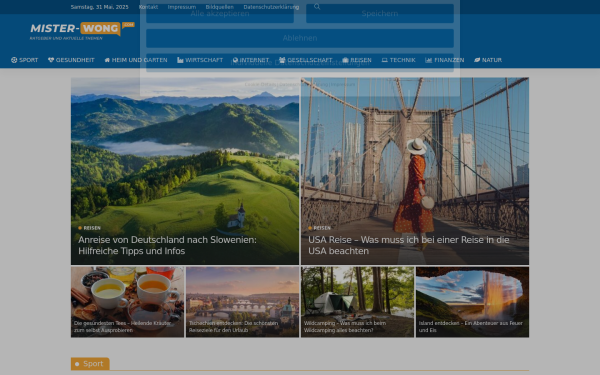Open Datenschutzerklärung link in top bar
The height and width of the screenshot is (375, 600).
tap(271, 7)
